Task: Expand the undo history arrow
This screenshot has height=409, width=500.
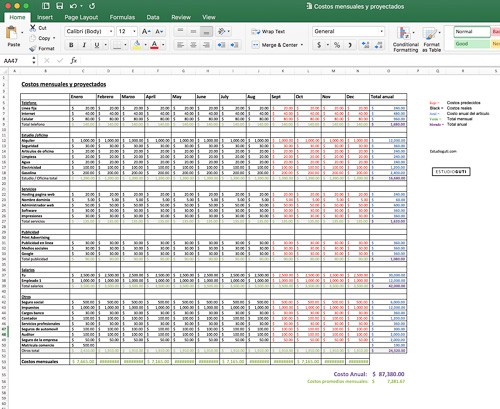Action: point(81,6)
